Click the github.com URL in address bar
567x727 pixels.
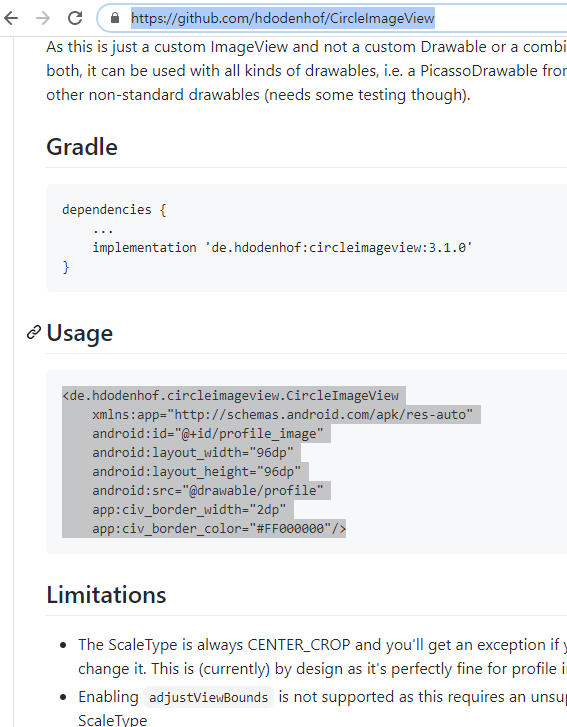(283, 18)
